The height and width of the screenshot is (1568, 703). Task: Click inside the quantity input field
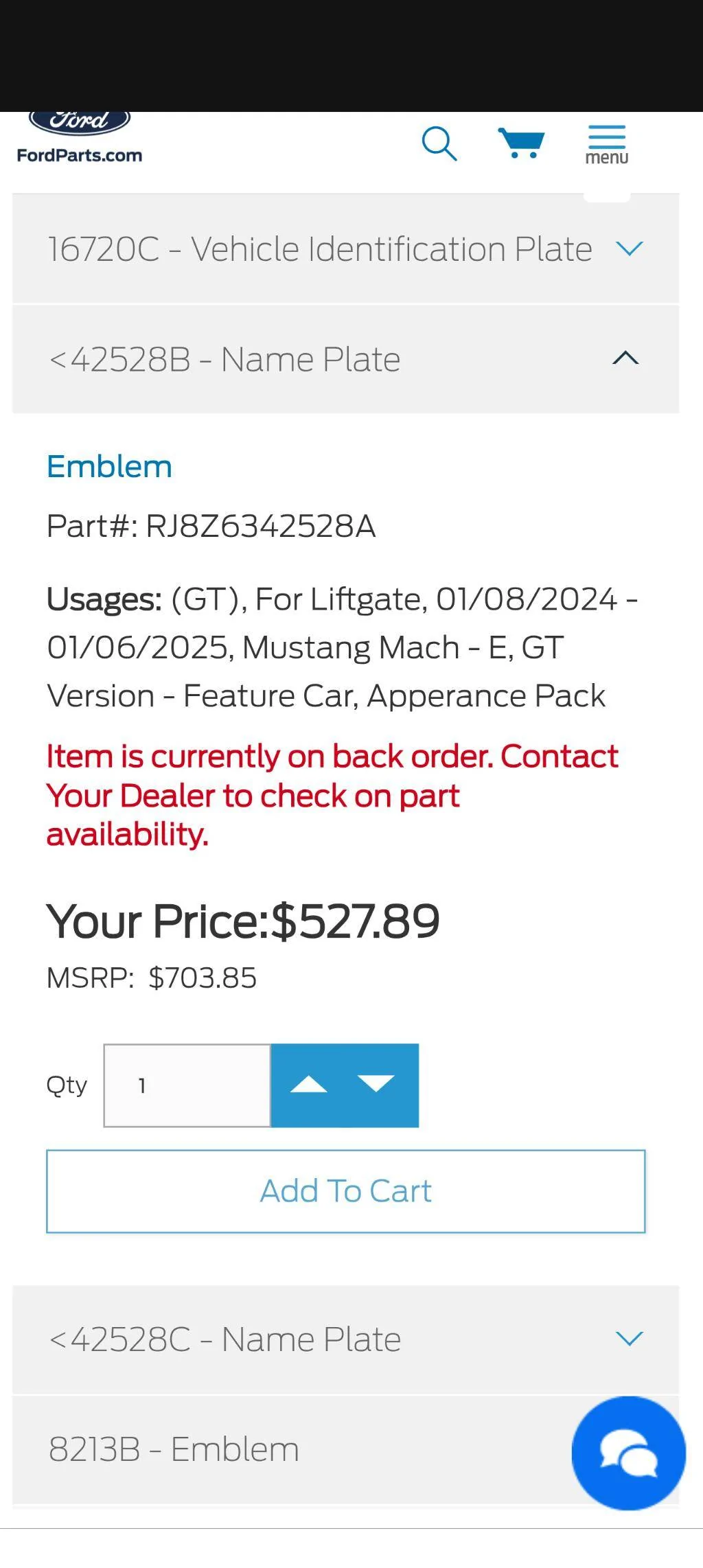point(186,1085)
